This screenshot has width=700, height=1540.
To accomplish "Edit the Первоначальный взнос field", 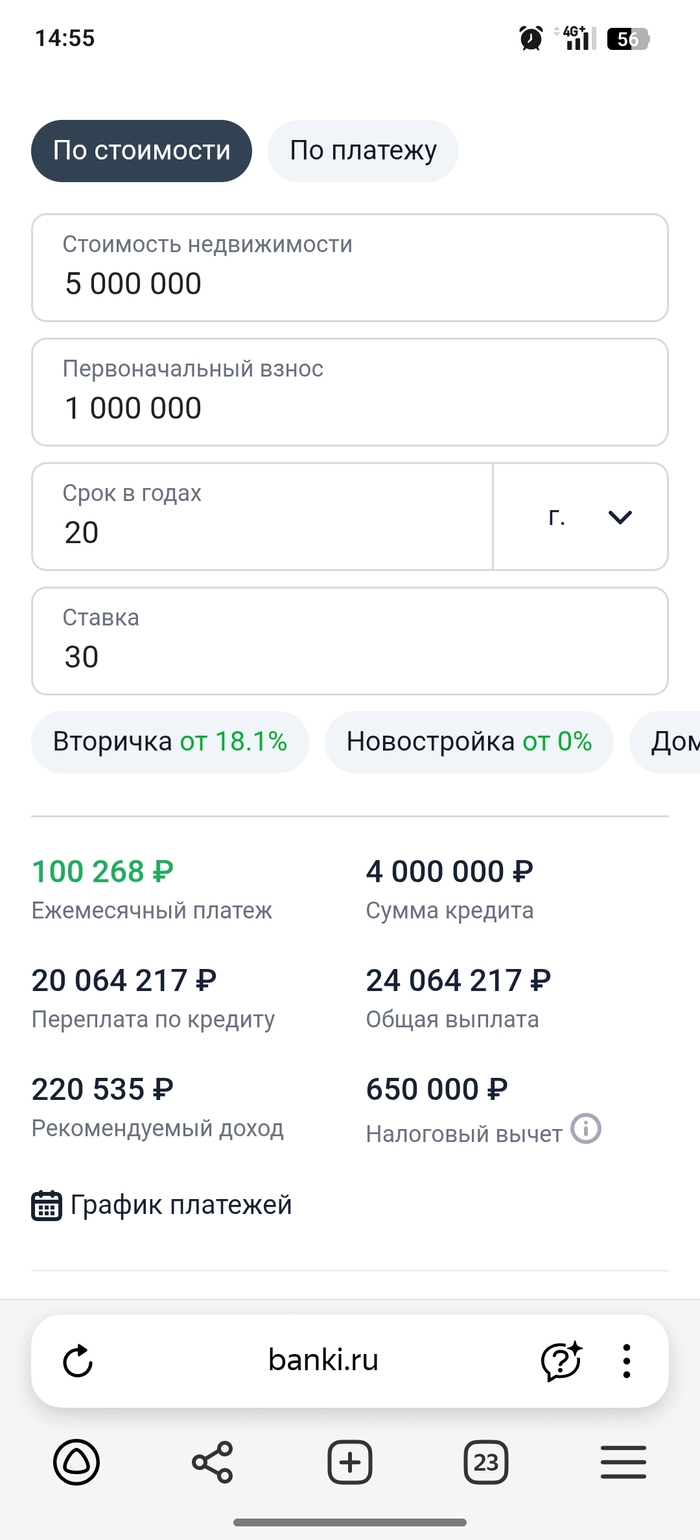I will click(x=349, y=392).
